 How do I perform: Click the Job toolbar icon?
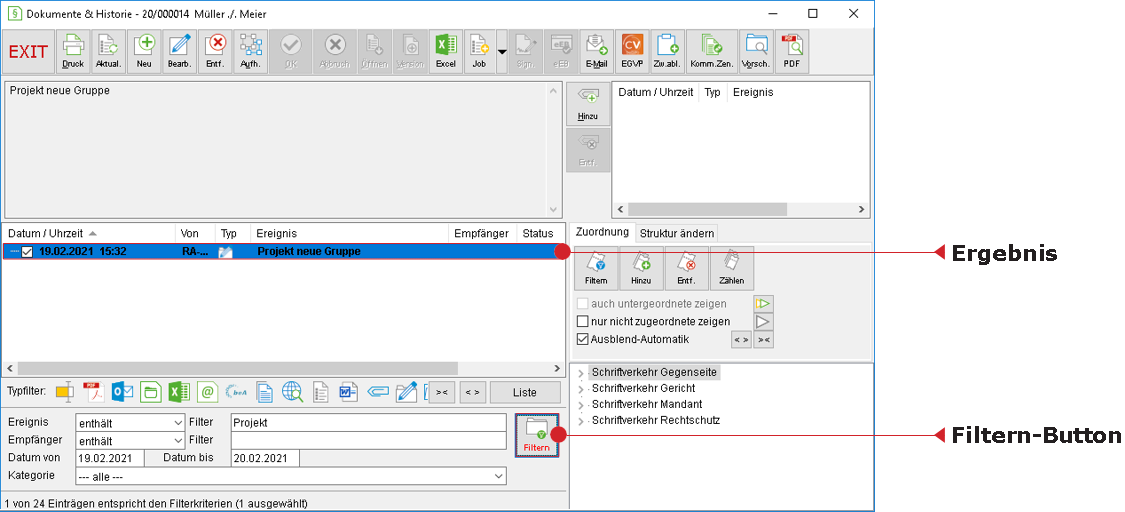pyautogui.click(x=479, y=52)
